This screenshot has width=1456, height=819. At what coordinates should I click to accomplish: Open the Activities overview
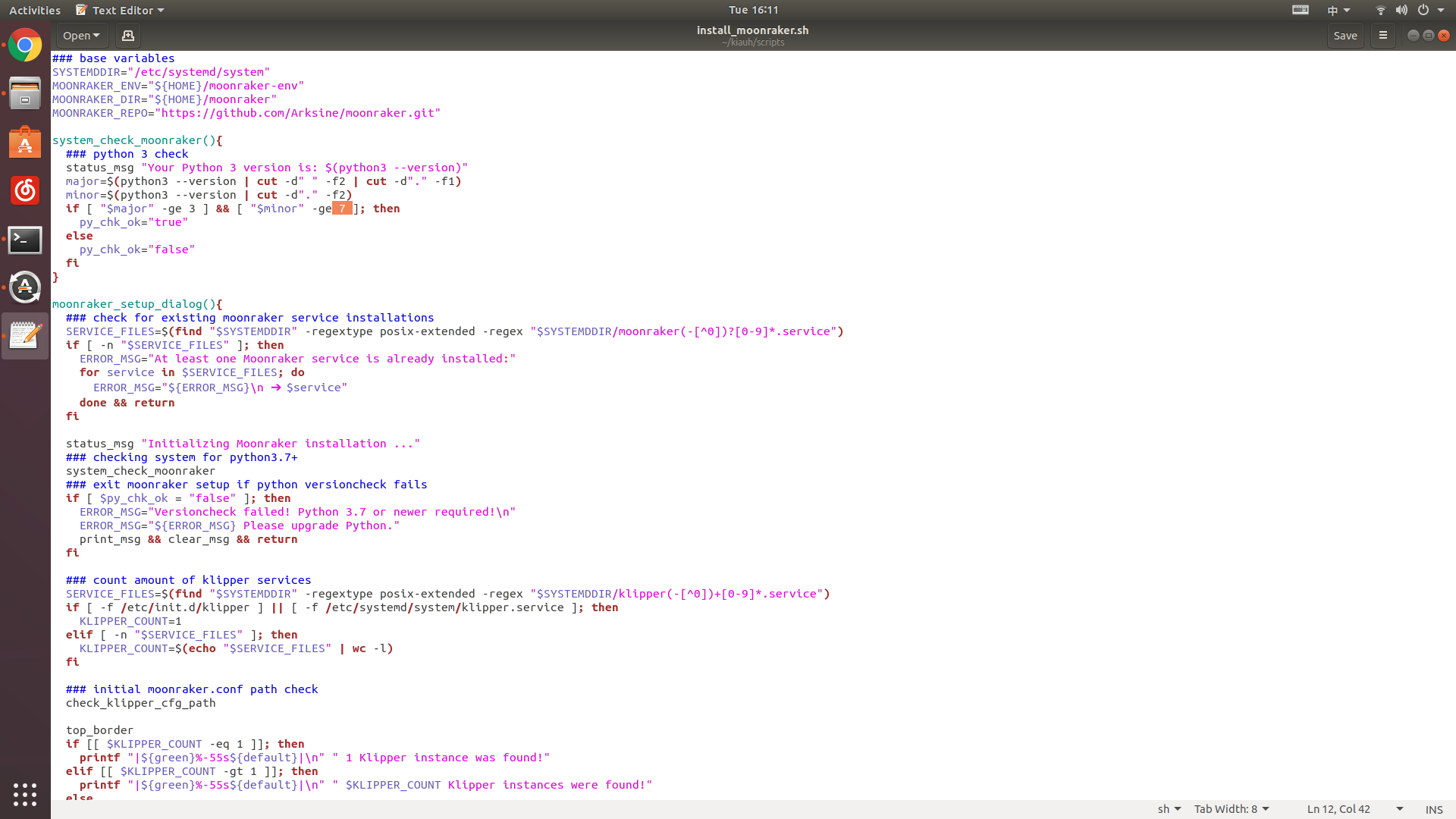34,10
